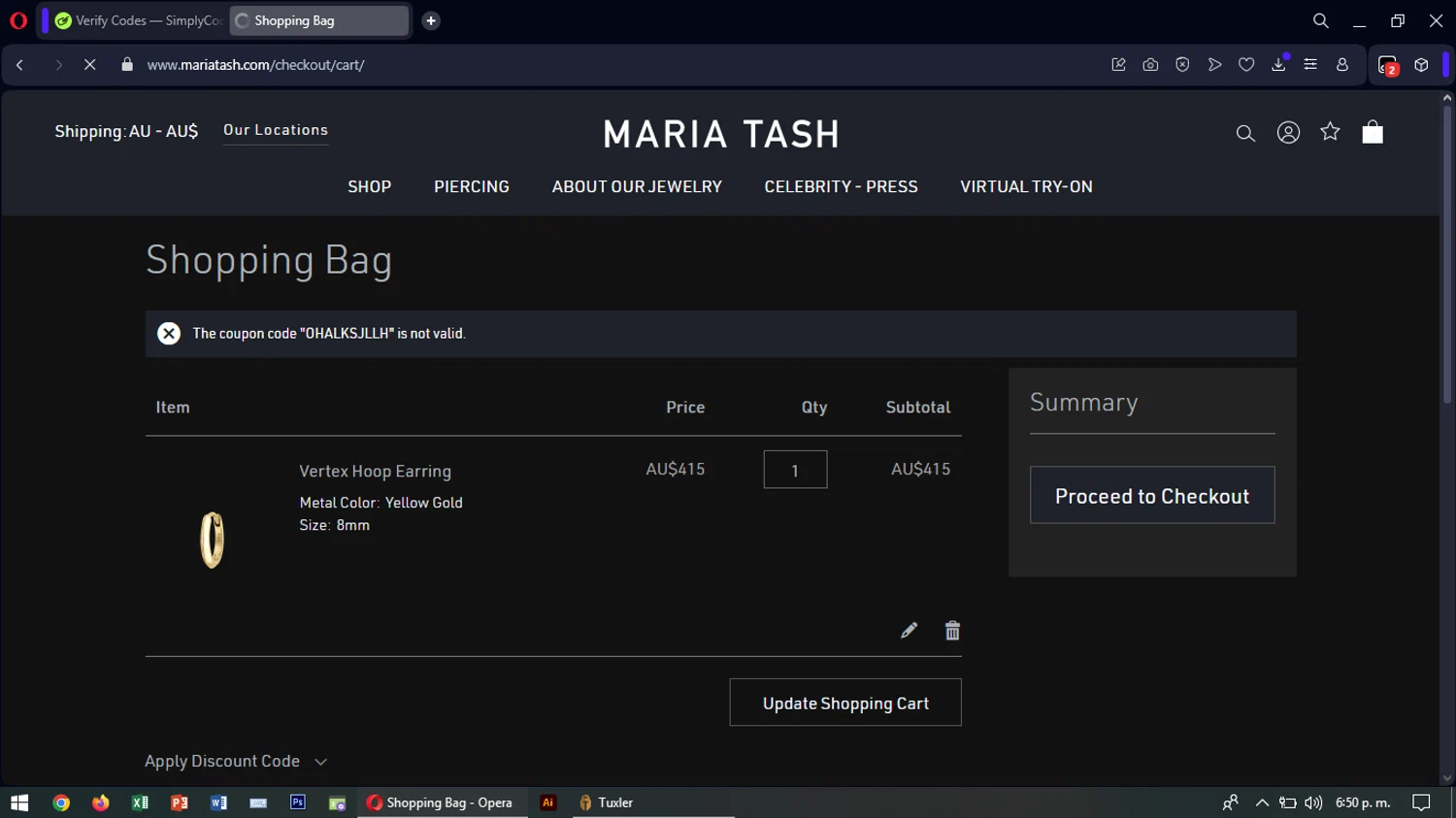Go to MARIA TASH homepage logo
1456x818 pixels.
(x=721, y=134)
